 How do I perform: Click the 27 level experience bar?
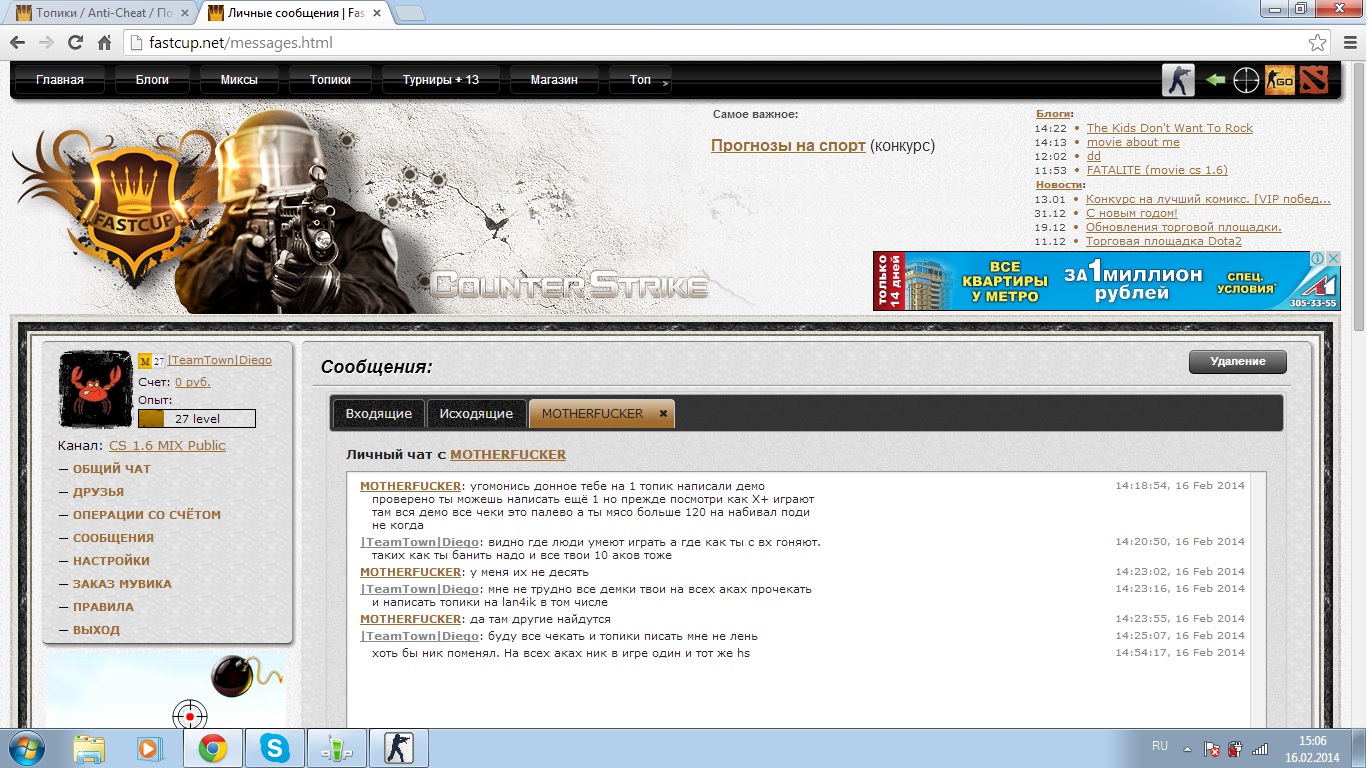pos(196,419)
